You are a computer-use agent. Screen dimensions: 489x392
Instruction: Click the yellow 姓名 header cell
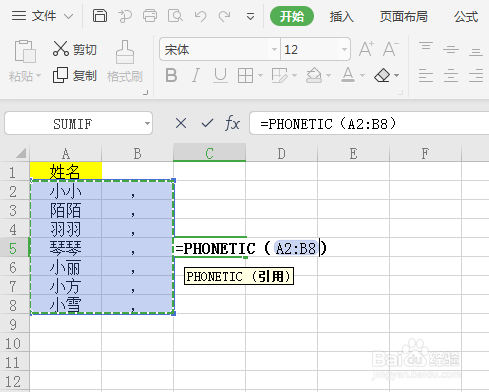click(66, 171)
